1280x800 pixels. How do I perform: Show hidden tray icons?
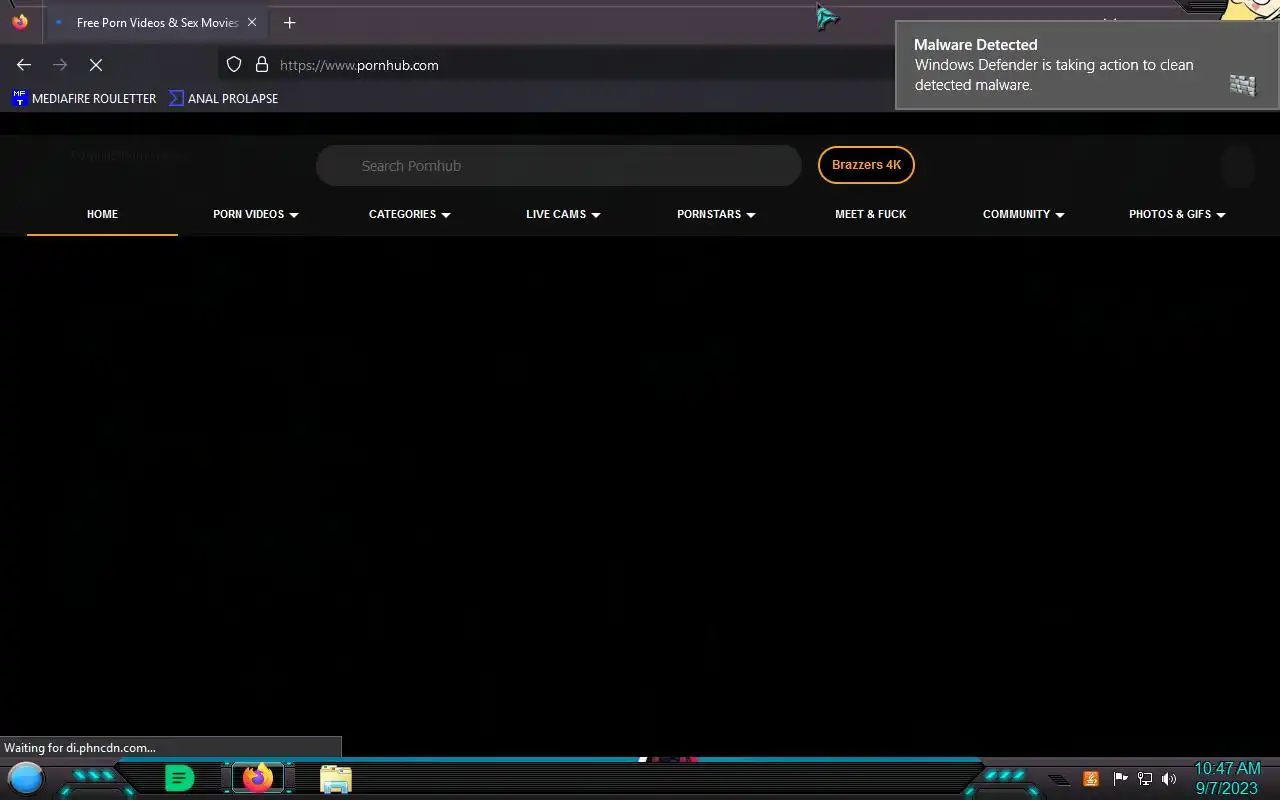point(1058,779)
